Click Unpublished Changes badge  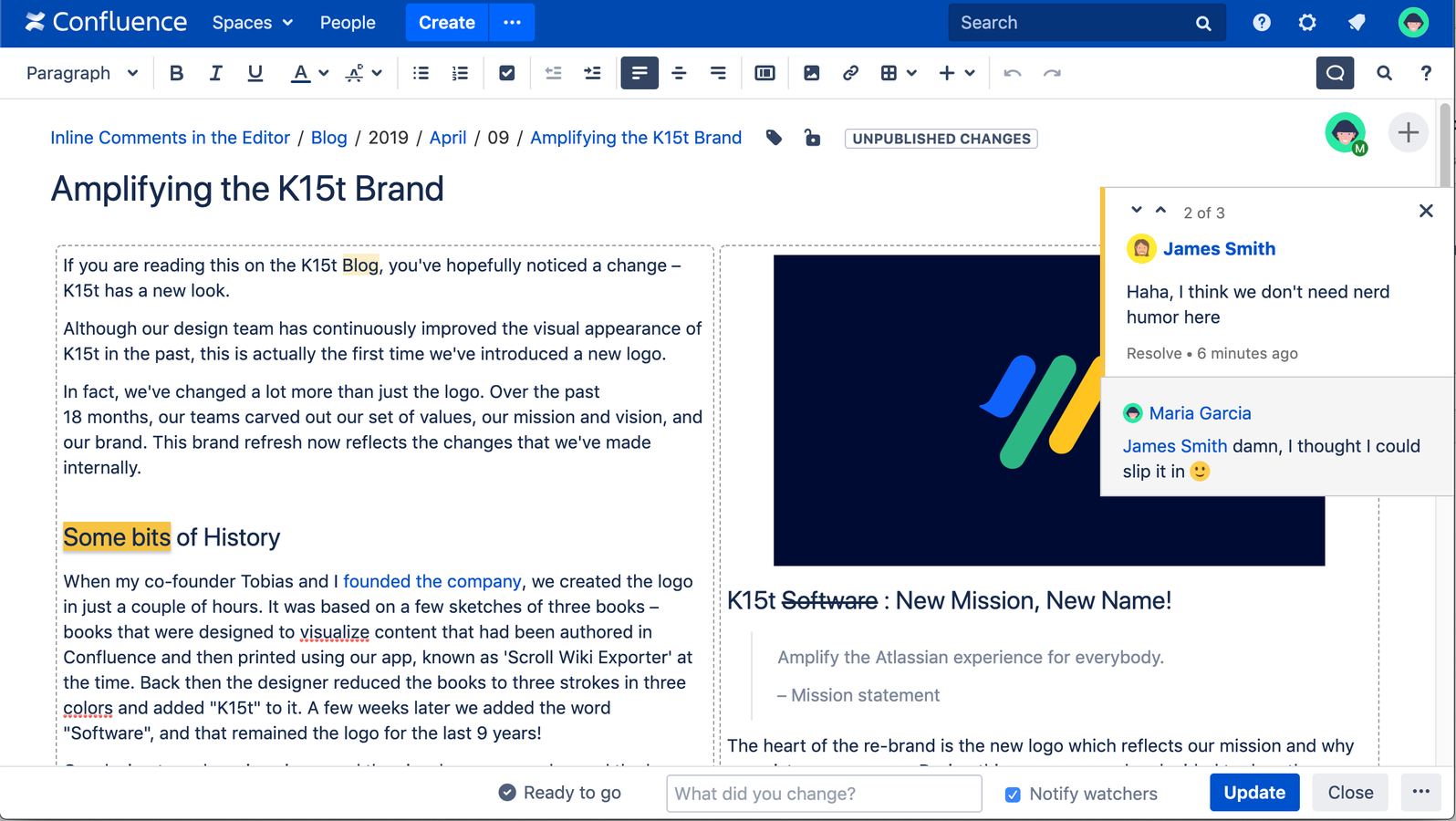(x=941, y=139)
